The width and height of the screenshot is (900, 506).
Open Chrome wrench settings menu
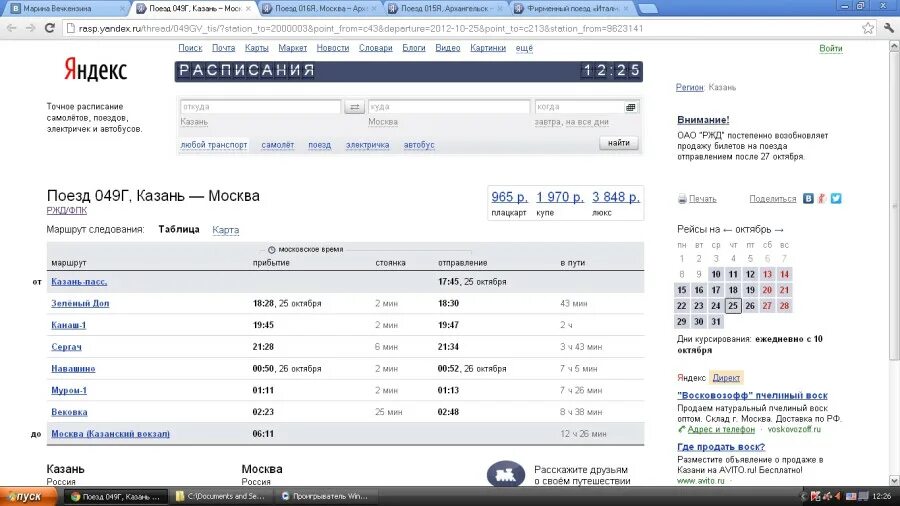tap(889, 28)
